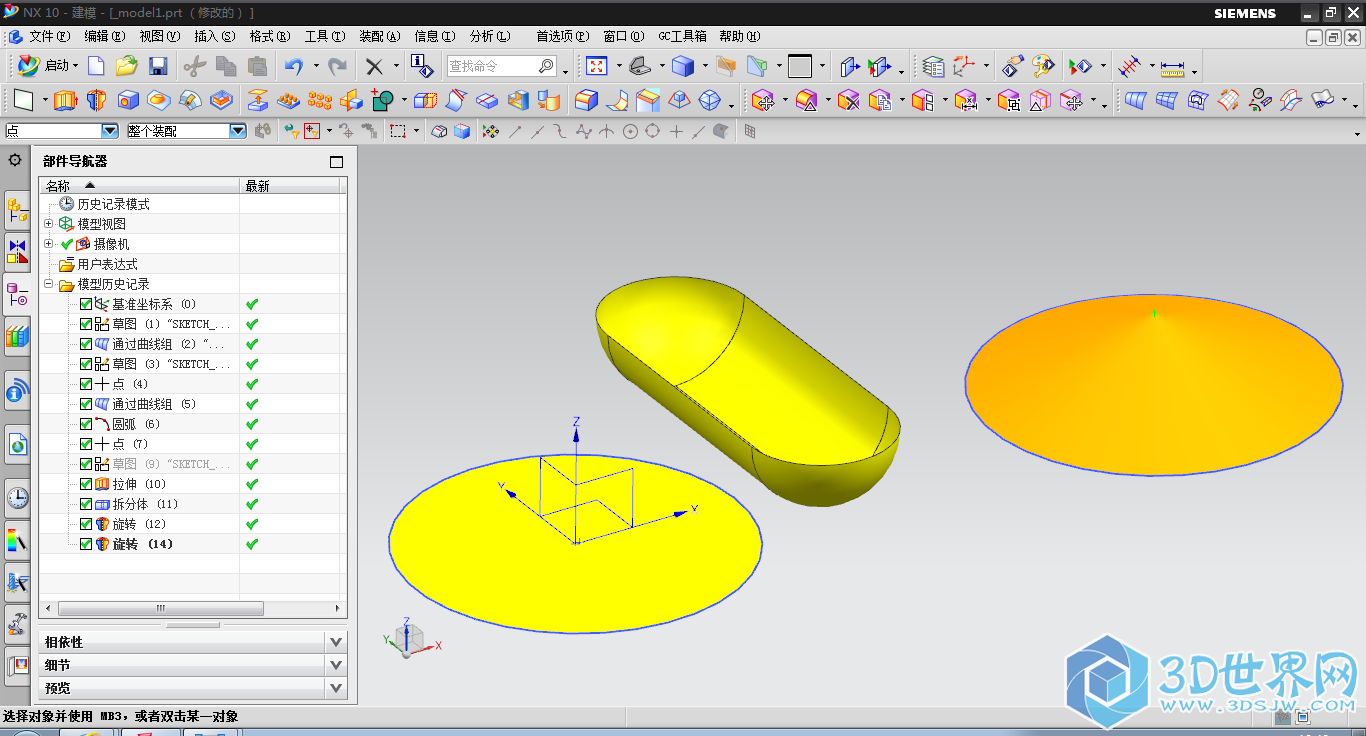Click the Edit Object Display palette icon

coord(1044,66)
